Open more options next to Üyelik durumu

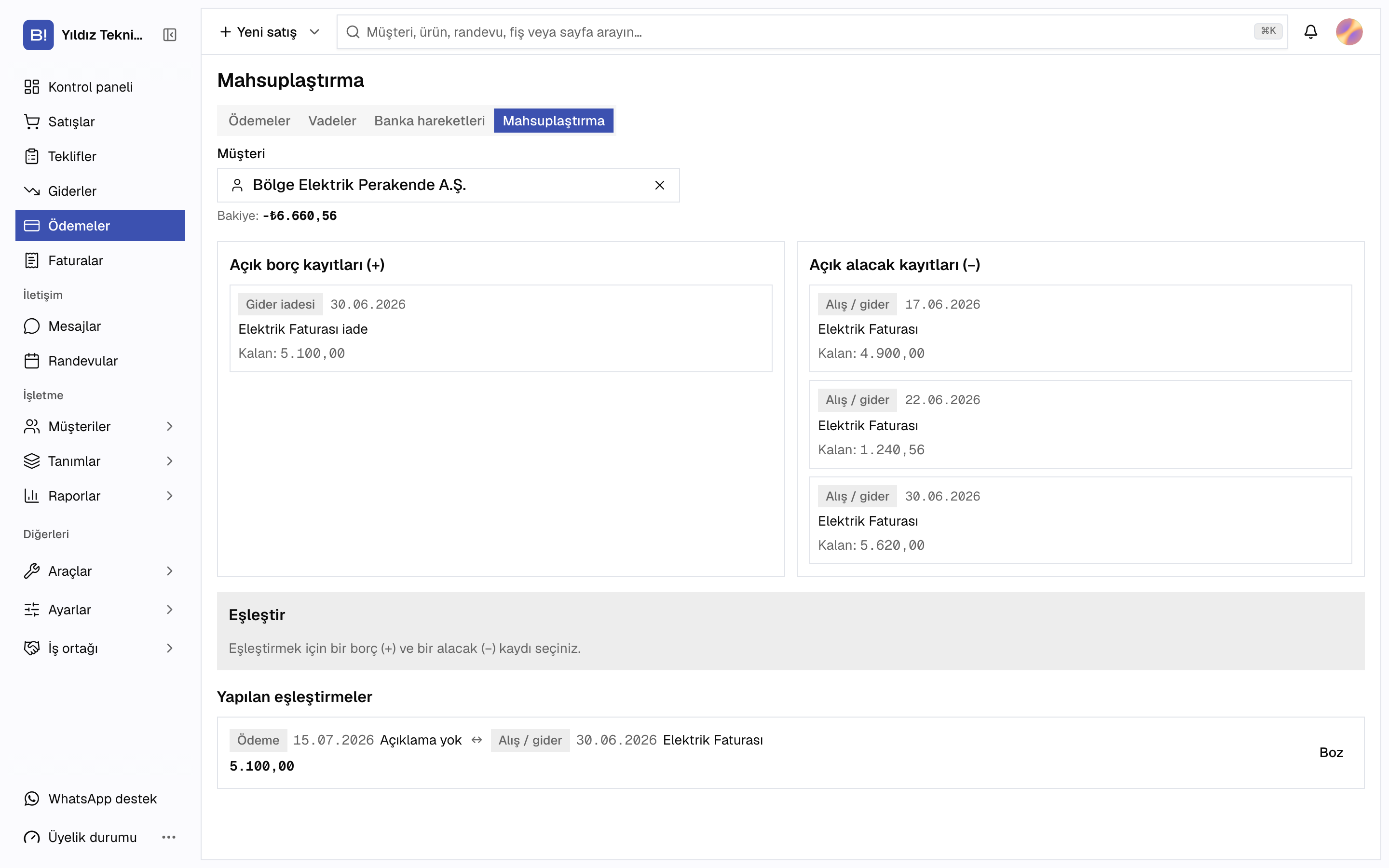coord(169,837)
